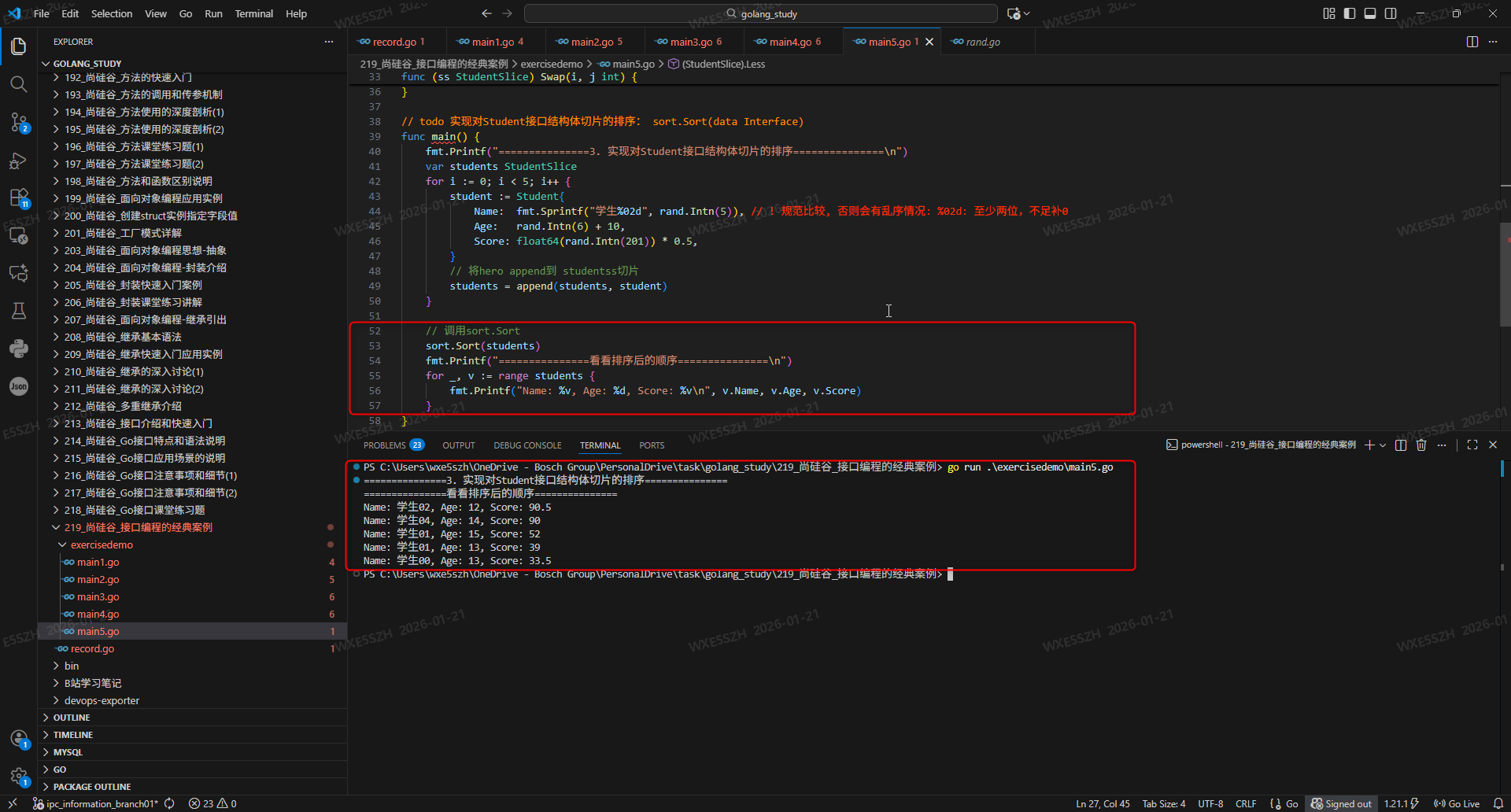Open the remote window indicator
This screenshot has width=1511, height=812.
point(13,803)
